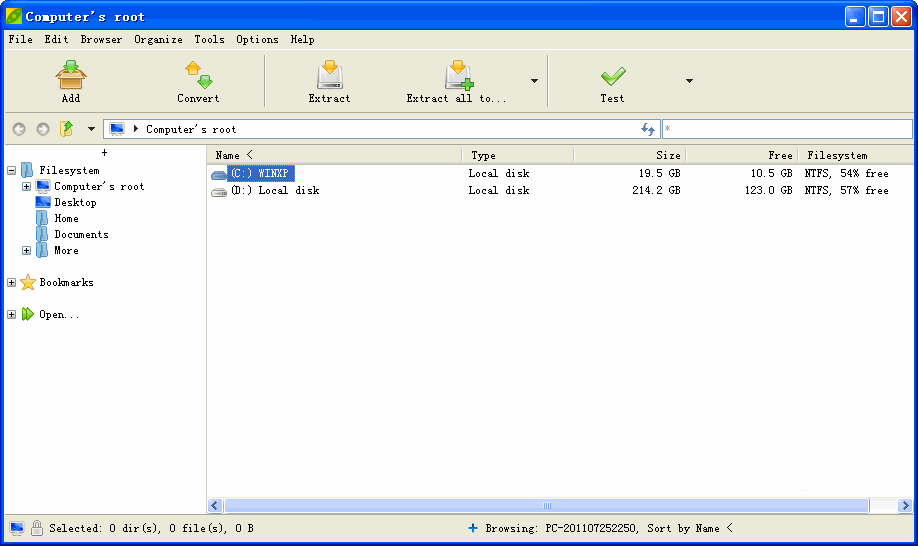Click the refresh arrows in address bar
The height and width of the screenshot is (546, 918).
(648, 129)
